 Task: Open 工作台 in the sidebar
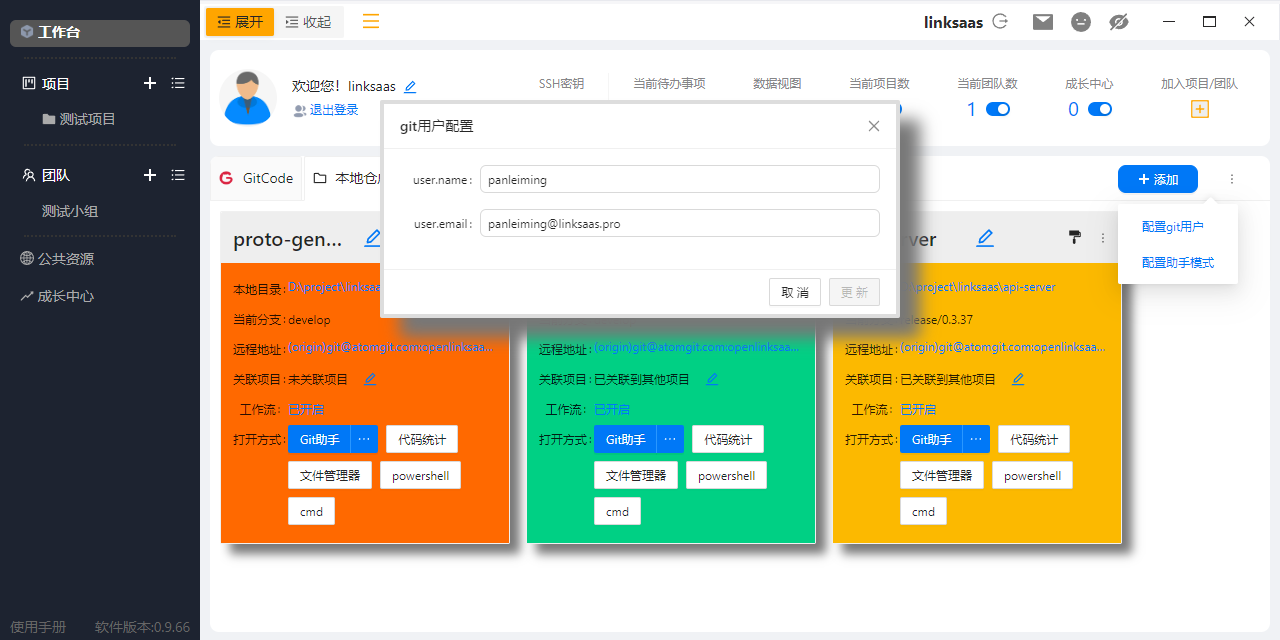[100, 33]
